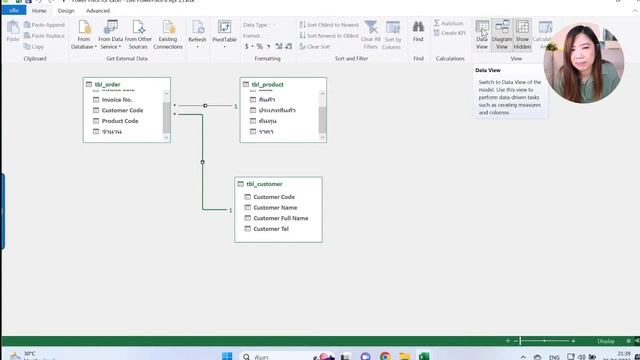Switch to the Advanced ribbon tab

[98, 11]
